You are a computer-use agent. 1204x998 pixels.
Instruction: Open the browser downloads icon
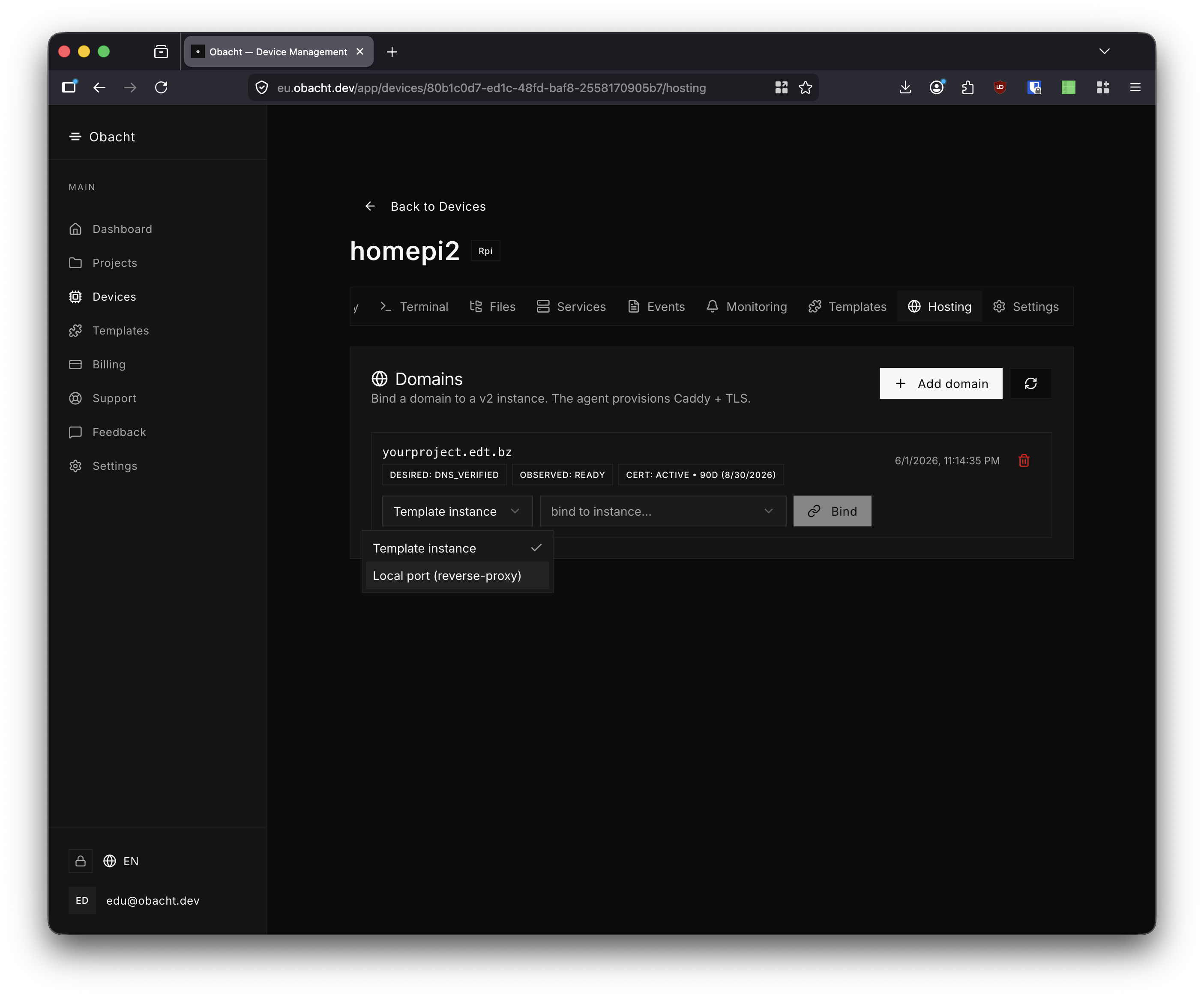tap(905, 88)
